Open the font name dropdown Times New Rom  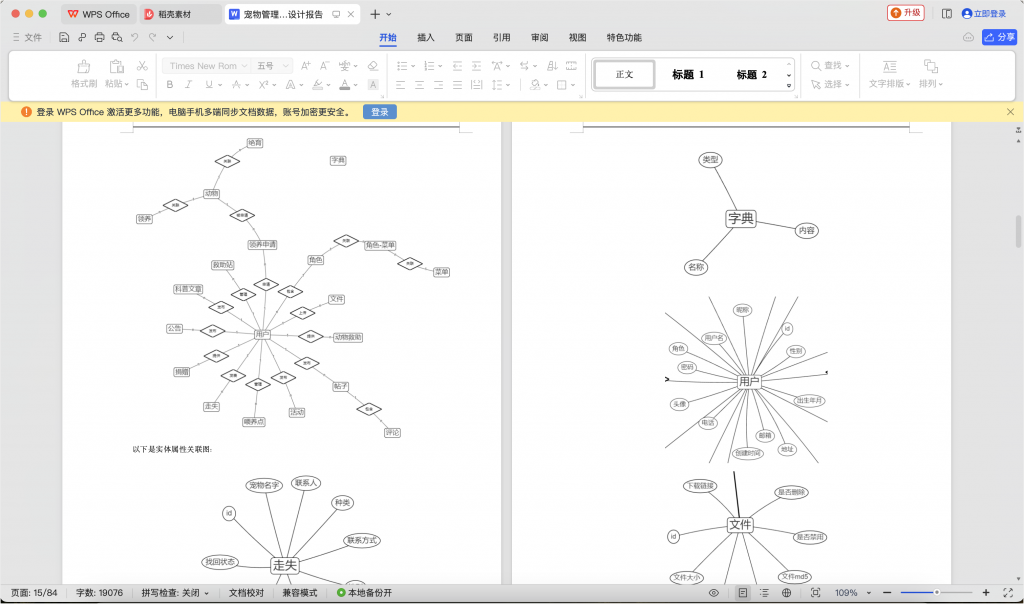[x=206, y=66]
